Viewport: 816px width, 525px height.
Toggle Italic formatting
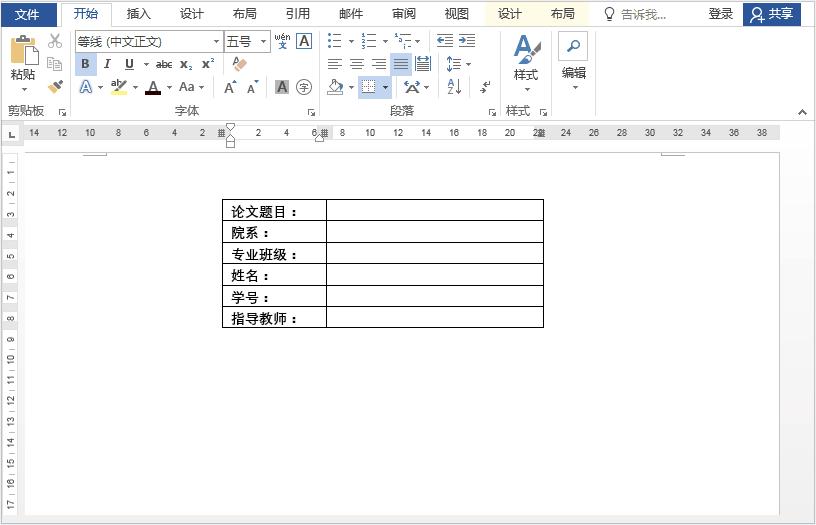[x=107, y=64]
